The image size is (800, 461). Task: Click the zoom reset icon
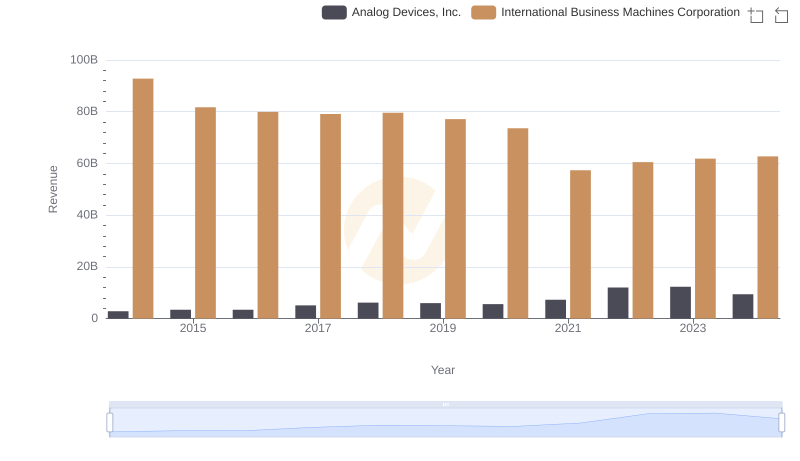[781, 15]
